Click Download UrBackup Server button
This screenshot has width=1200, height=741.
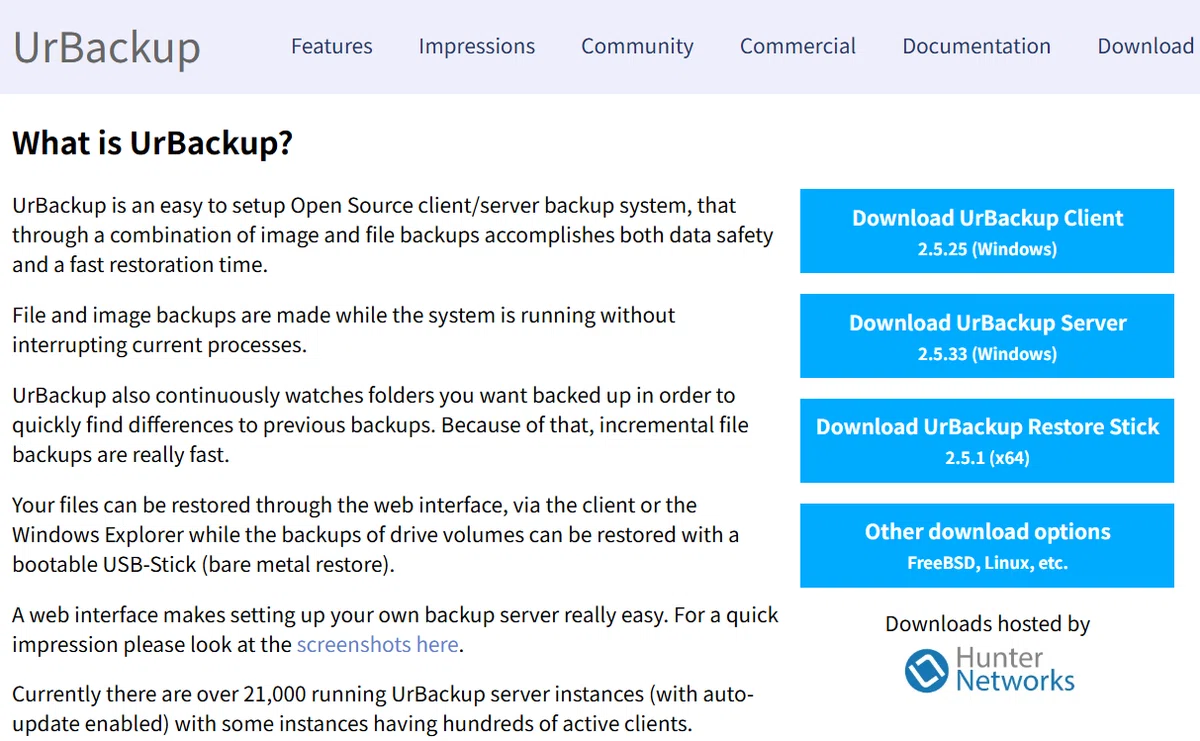click(987, 336)
